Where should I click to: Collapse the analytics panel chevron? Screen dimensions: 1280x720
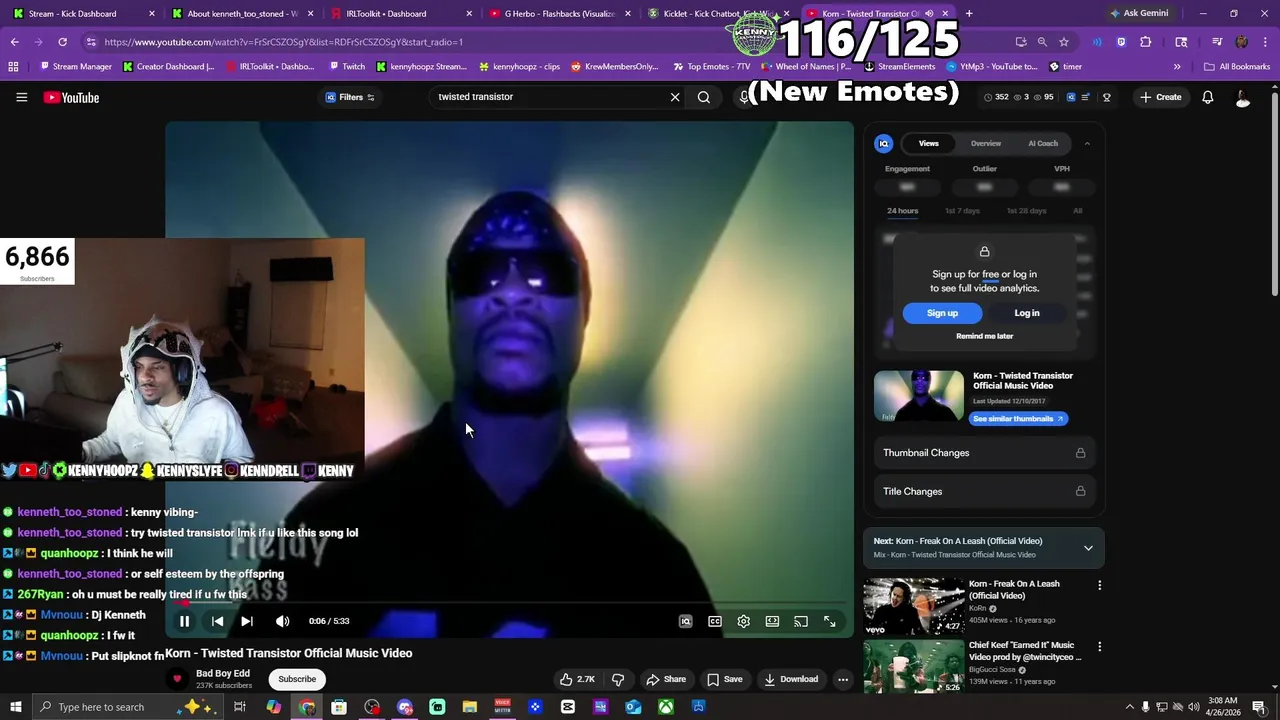(1087, 144)
